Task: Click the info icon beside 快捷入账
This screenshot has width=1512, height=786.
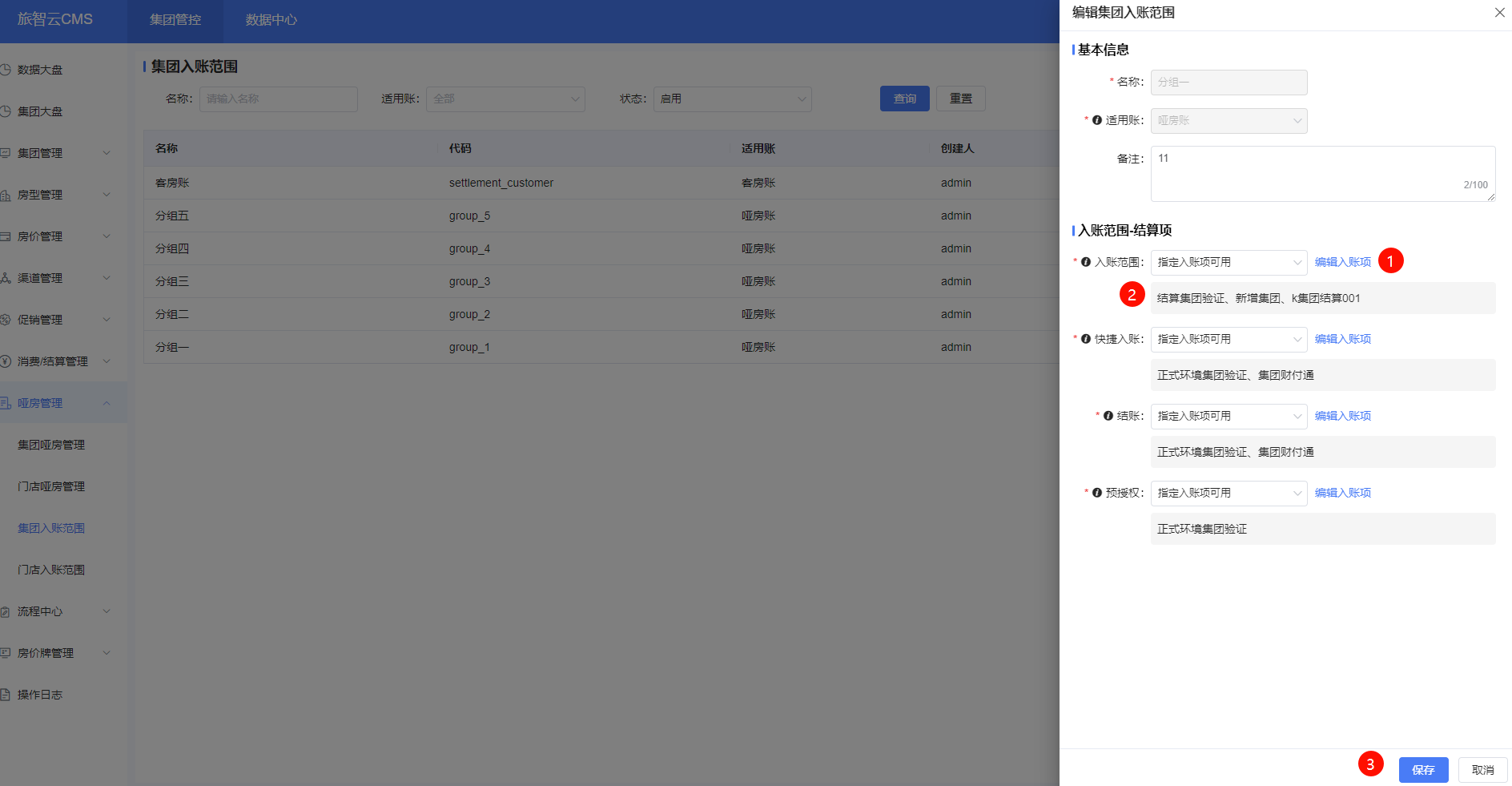Action: 1086,339
